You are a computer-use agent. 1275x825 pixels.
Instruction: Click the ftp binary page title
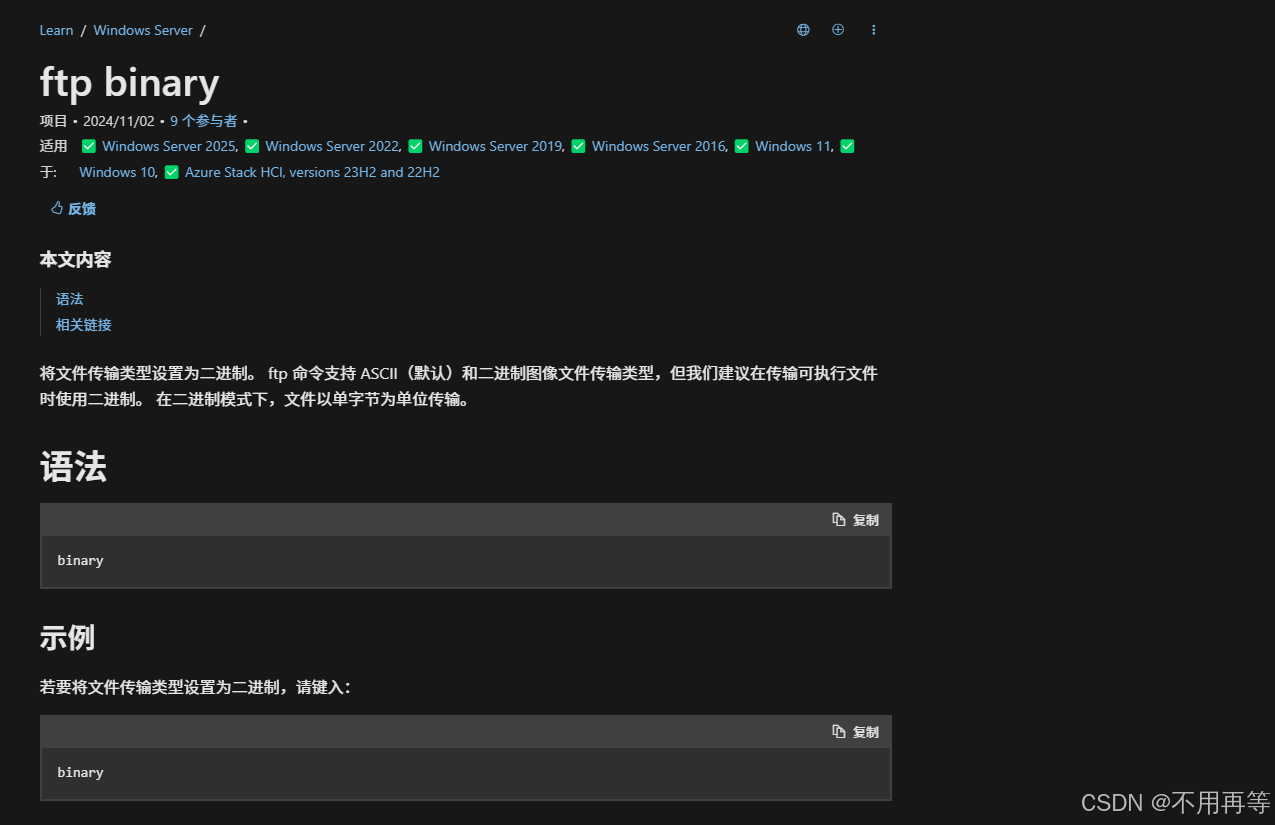pos(129,82)
